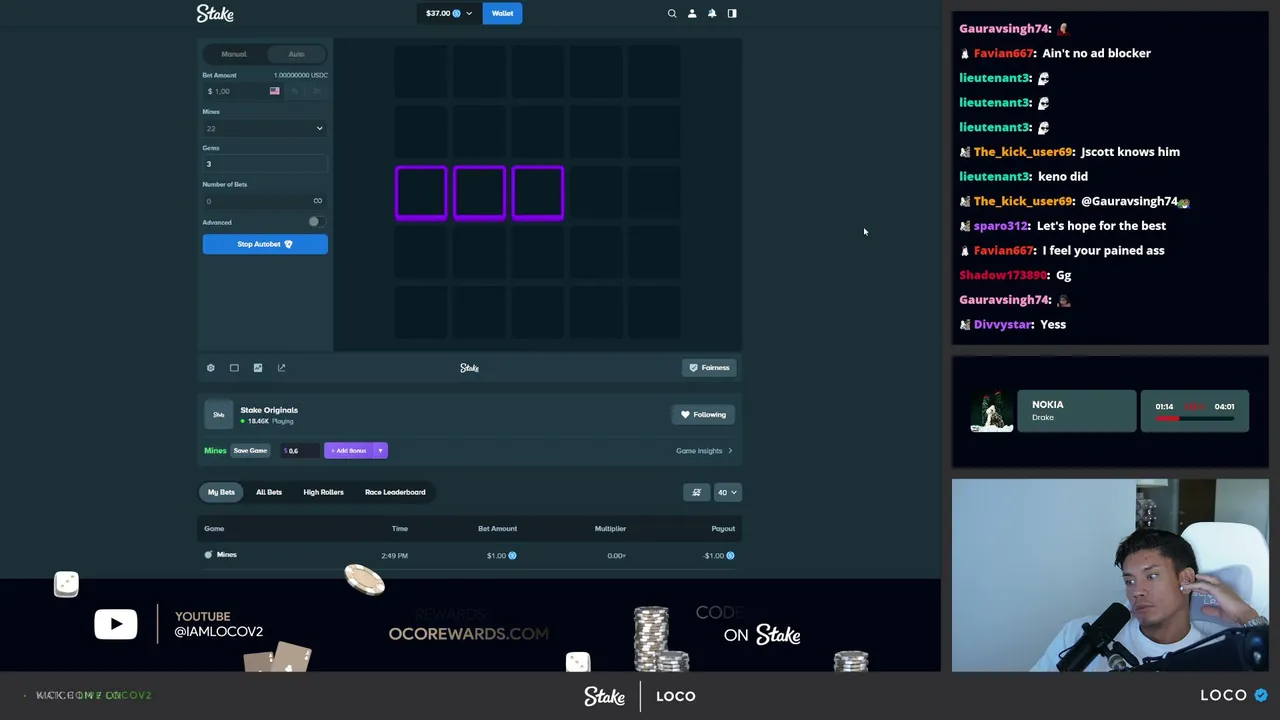Screen dimensions: 1280x720
Task: Switch to Auto betting mode
Action: [296, 54]
